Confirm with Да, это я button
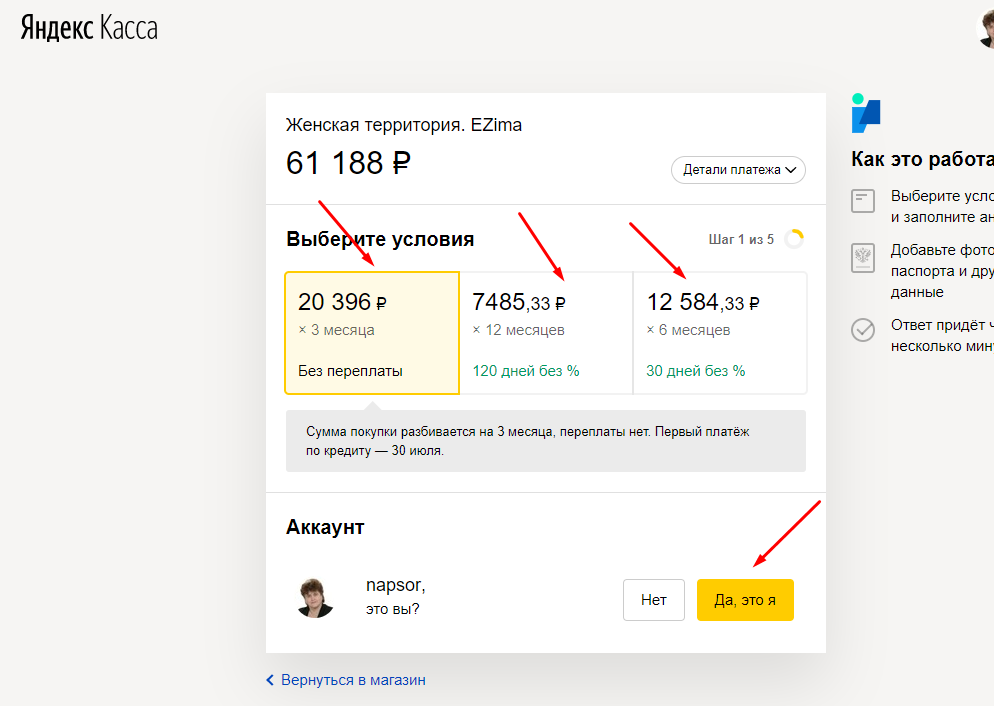This screenshot has width=994, height=706. 745,600
